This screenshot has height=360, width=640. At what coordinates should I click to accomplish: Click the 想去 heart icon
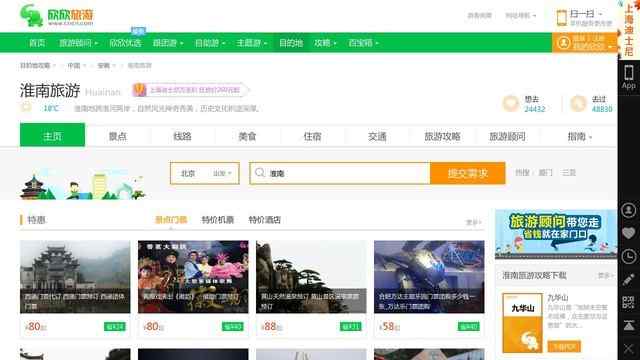tap(511, 104)
